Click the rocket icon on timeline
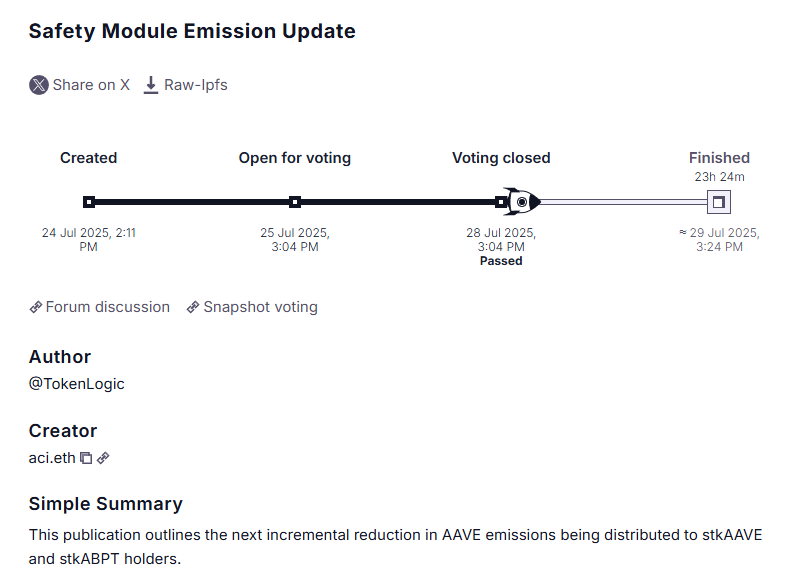Screen dimensions: 791x572 (523, 202)
